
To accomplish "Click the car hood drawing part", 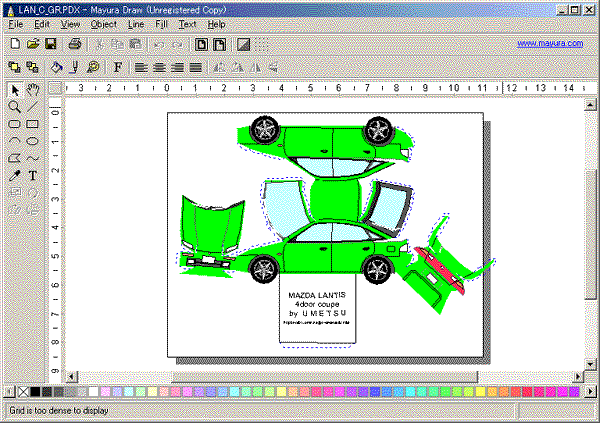I will pyautogui.click(x=212, y=224).
